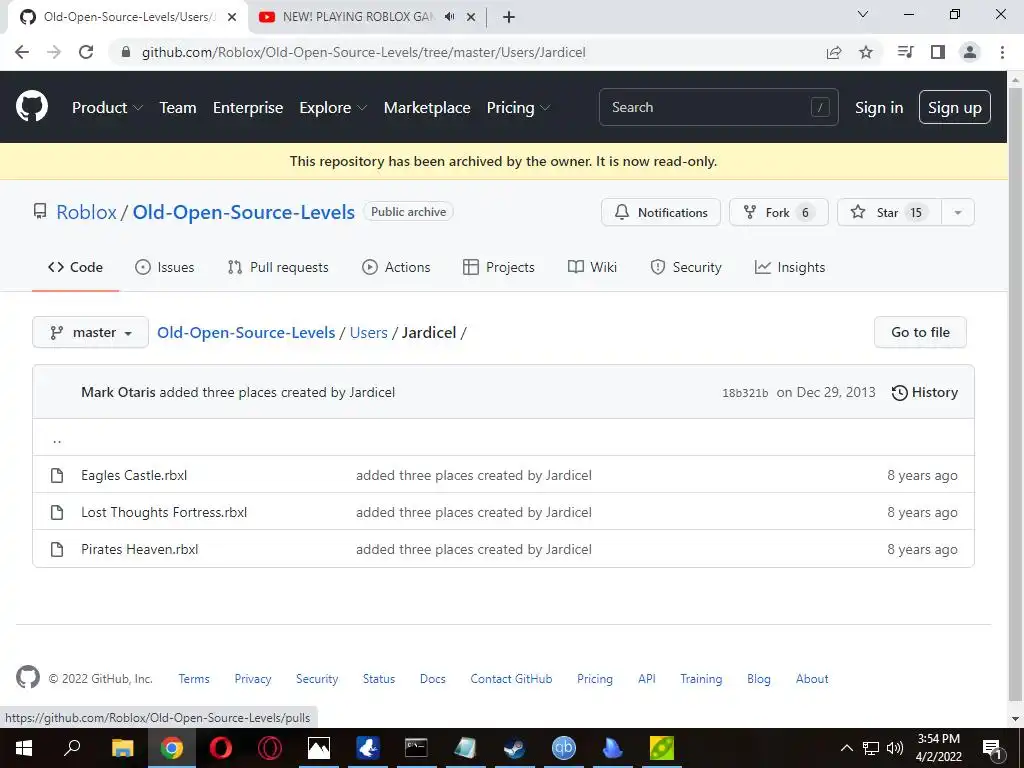
Task: Click the Marketplace header link
Action: pyautogui.click(x=427, y=108)
